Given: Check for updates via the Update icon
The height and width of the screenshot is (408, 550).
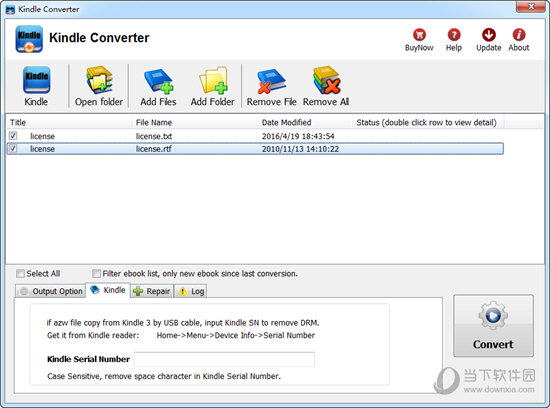Looking at the screenshot, I should point(489,40).
